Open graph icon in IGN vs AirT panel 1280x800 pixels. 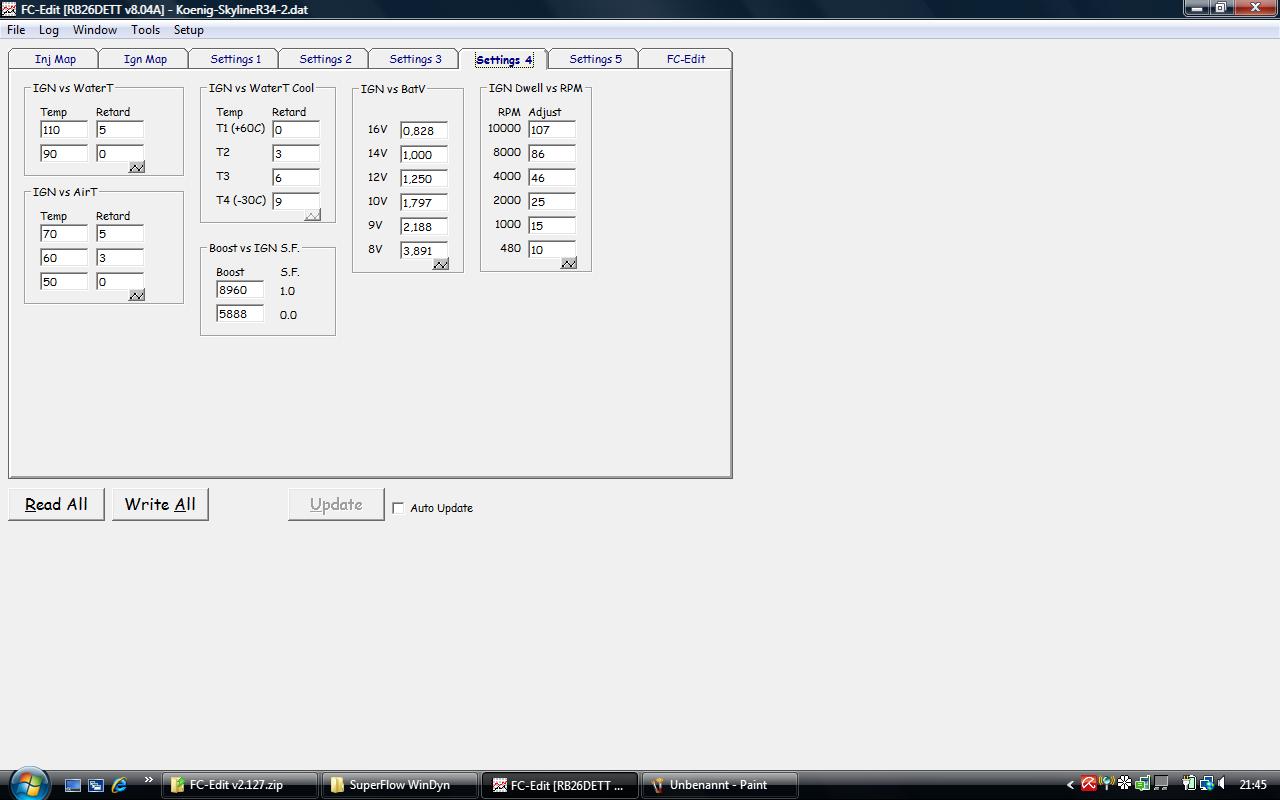(x=137, y=295)
